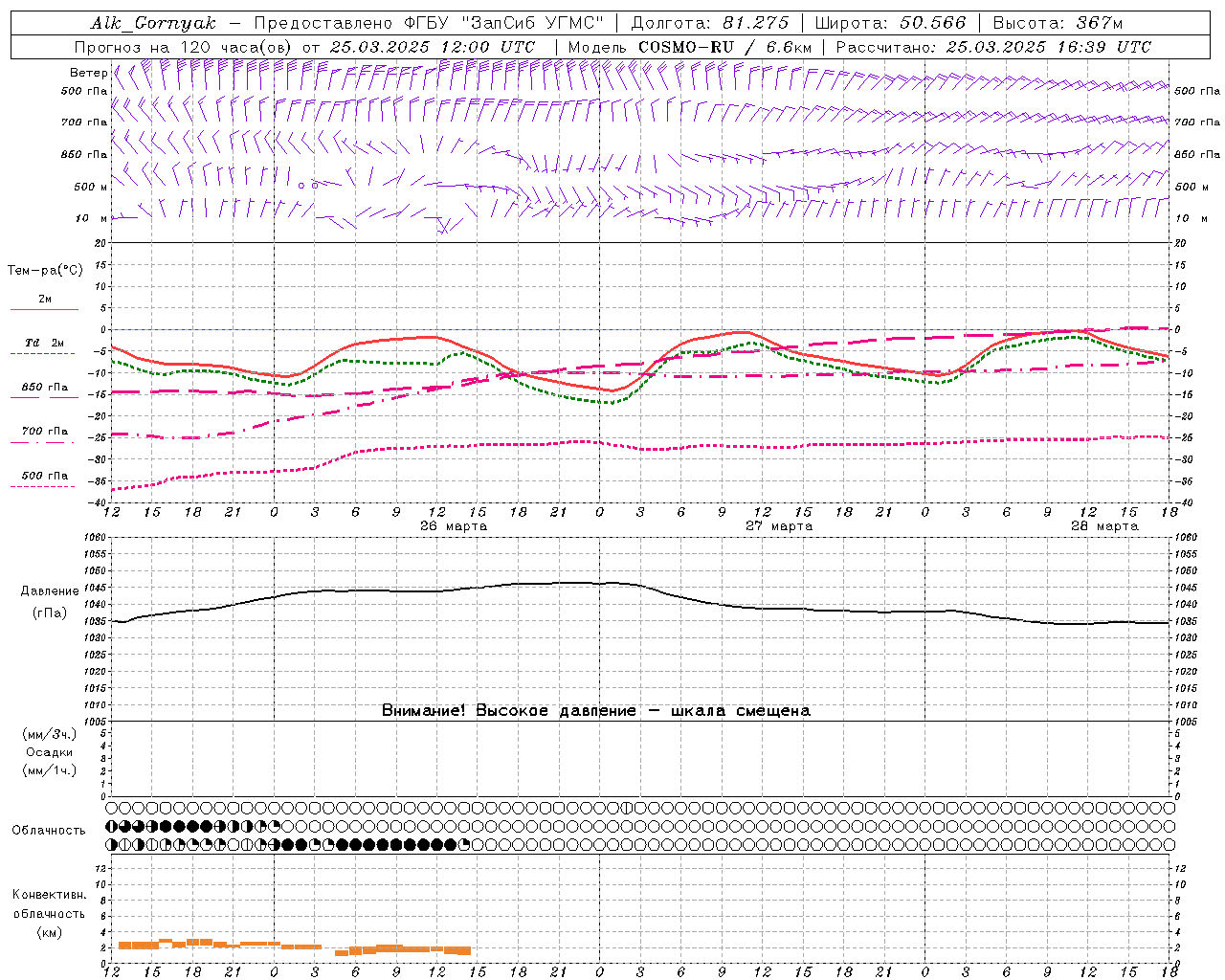Select the (гПа) unit label under Давление
Image resolution: width=1225 pixels, height=980 pixels.
point(50,613)
